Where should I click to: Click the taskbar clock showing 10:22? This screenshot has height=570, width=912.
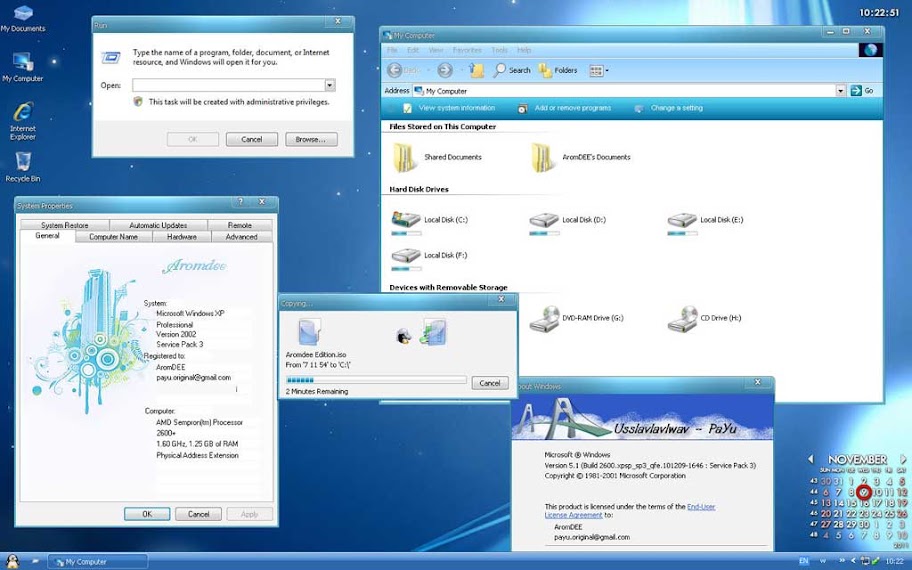[895, 562]
